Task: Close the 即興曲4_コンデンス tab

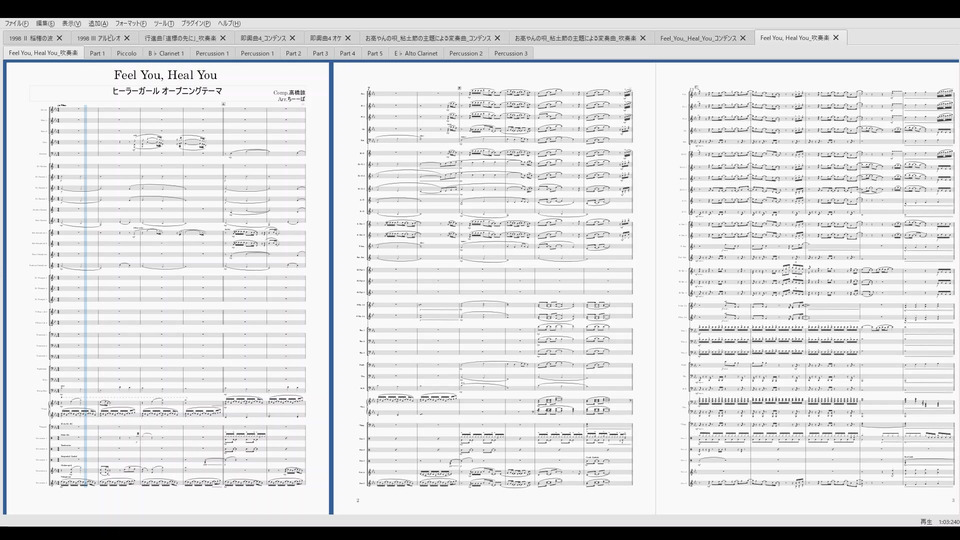Action: point(292,38)
